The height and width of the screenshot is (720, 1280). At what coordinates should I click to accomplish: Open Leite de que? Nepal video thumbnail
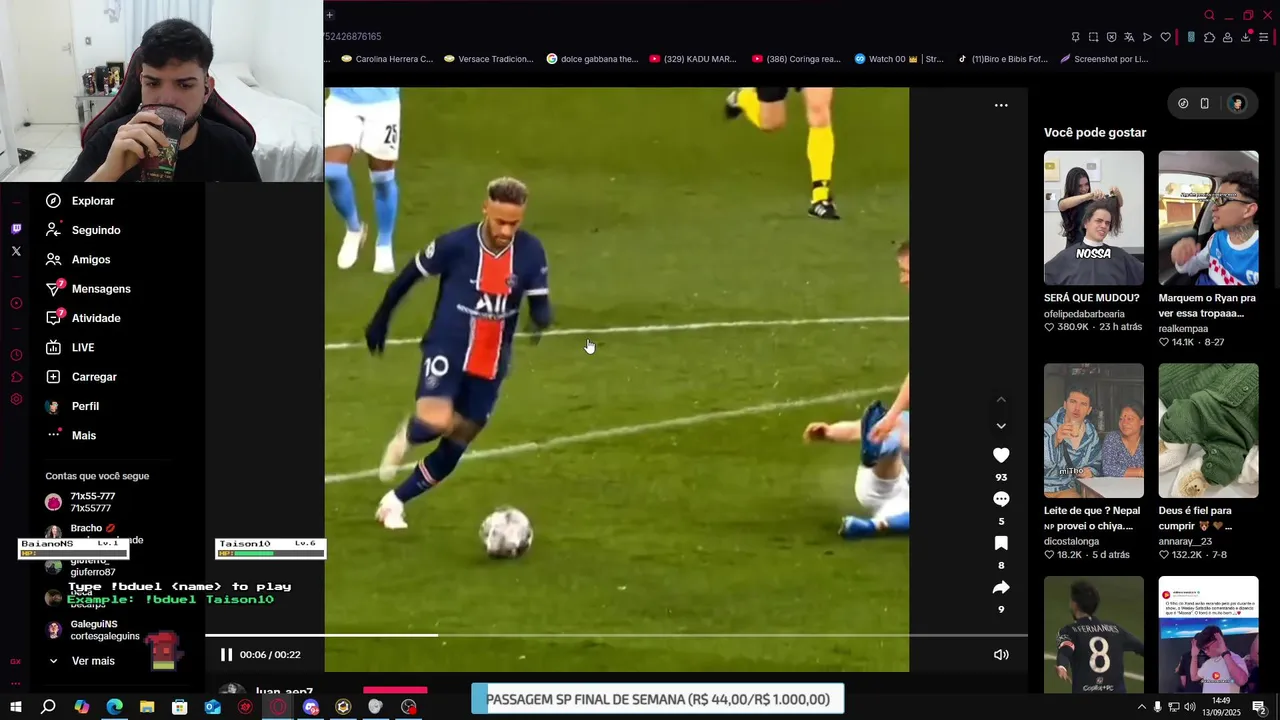point(1094,430)
